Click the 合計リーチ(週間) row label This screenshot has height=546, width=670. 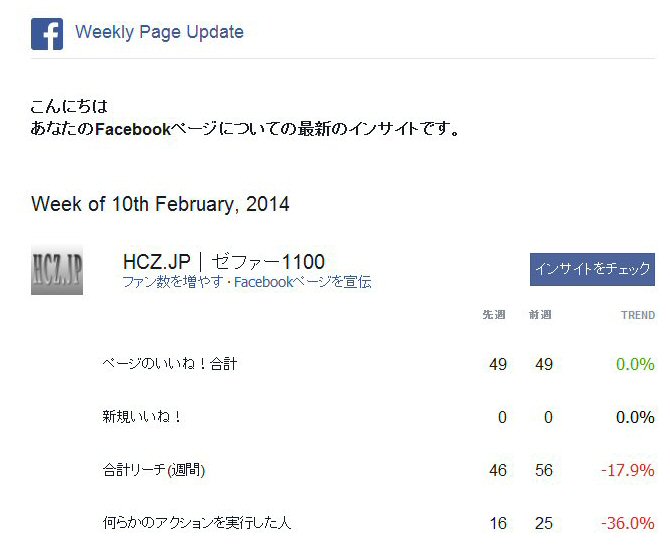(154, 470)
